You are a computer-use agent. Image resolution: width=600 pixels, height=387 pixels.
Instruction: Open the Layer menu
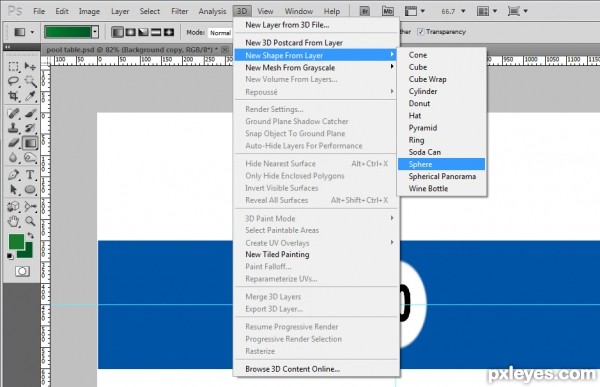(120, 11)
